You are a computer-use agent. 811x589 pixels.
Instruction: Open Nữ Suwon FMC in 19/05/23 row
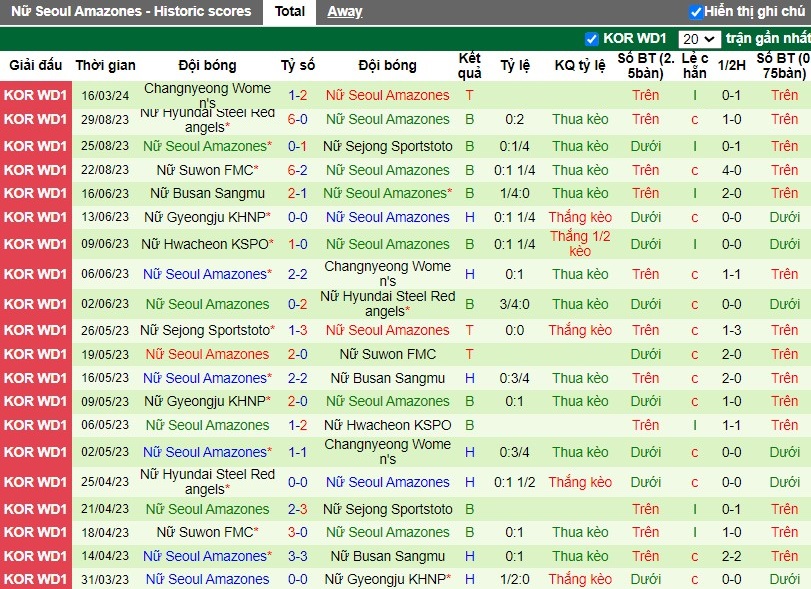pyautogui.click(x=387, y=354)
